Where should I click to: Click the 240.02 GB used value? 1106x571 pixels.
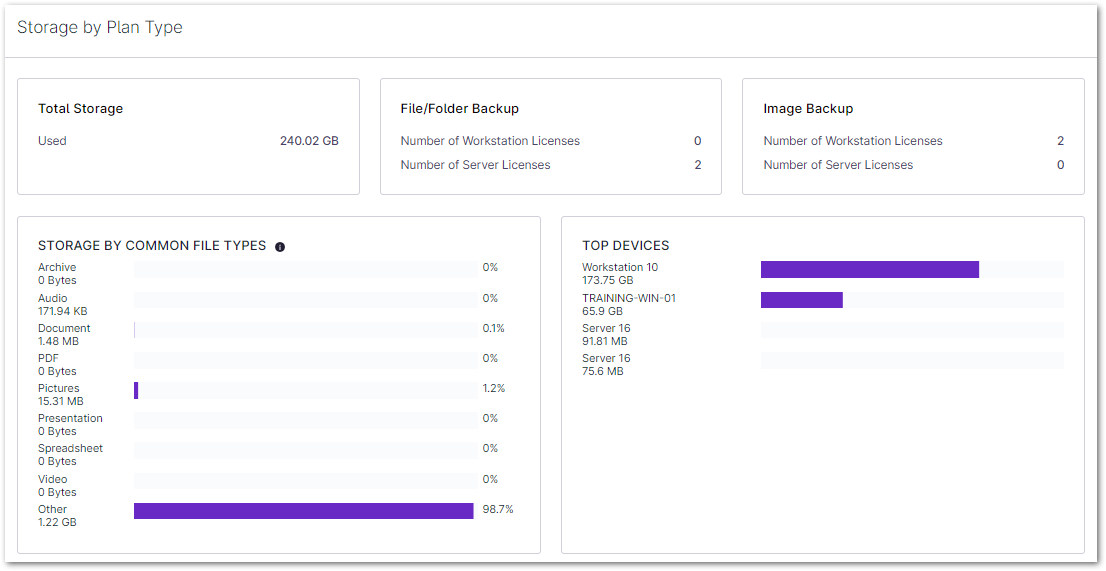(x=309, y=141)
